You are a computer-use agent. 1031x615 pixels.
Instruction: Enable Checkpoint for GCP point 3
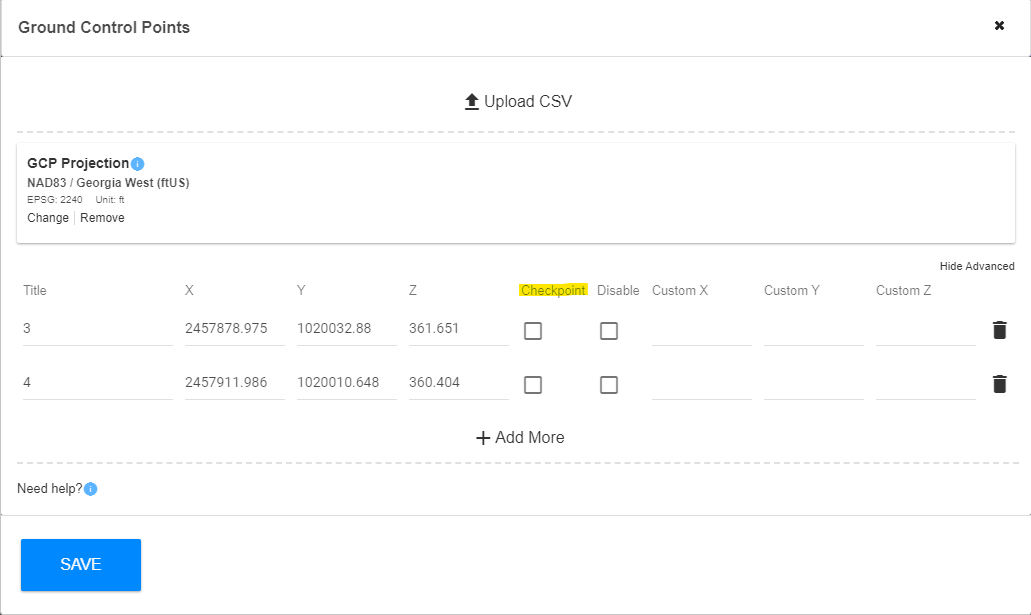(532, 330)
